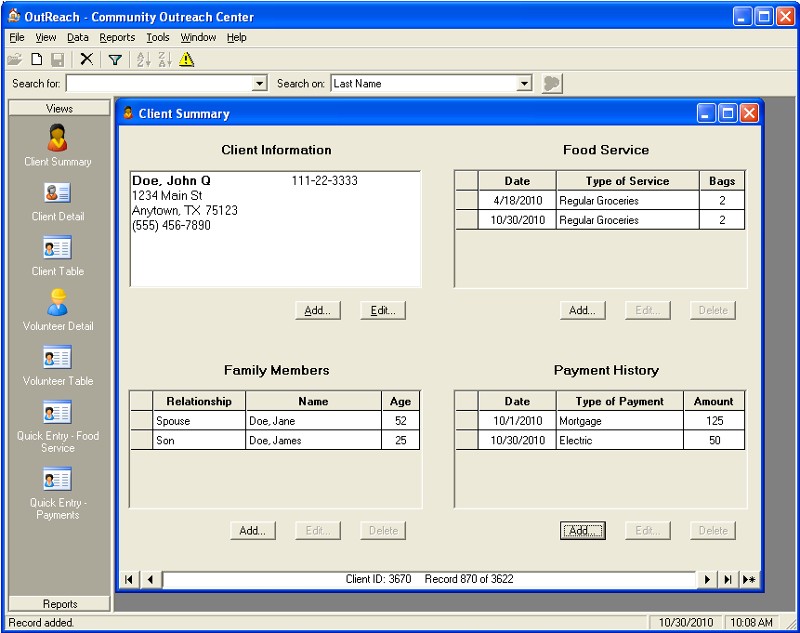Click the yellow warning triangle icon

point(187,60)
